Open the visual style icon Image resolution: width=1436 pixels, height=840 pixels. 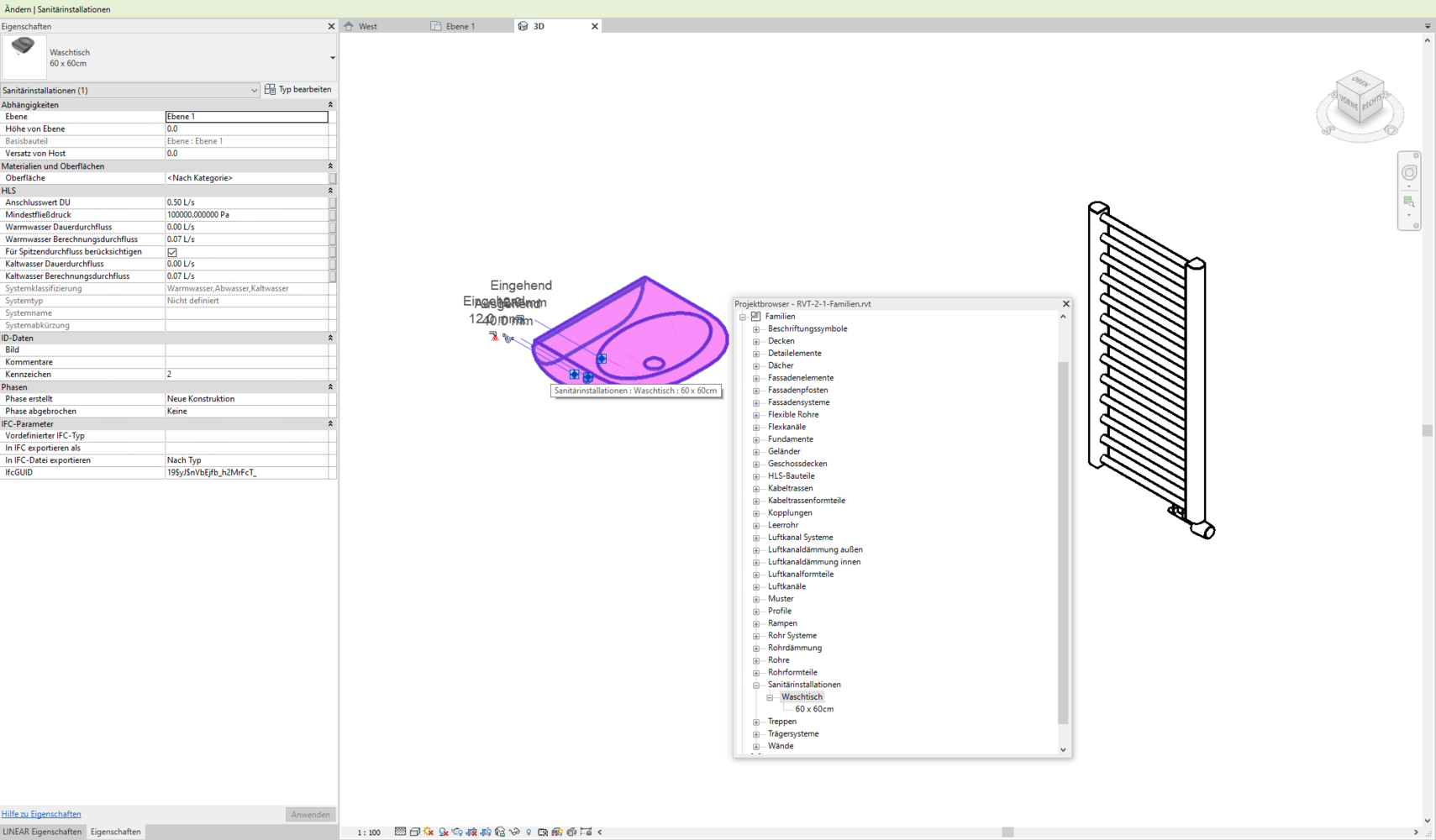tap(414, 832)
